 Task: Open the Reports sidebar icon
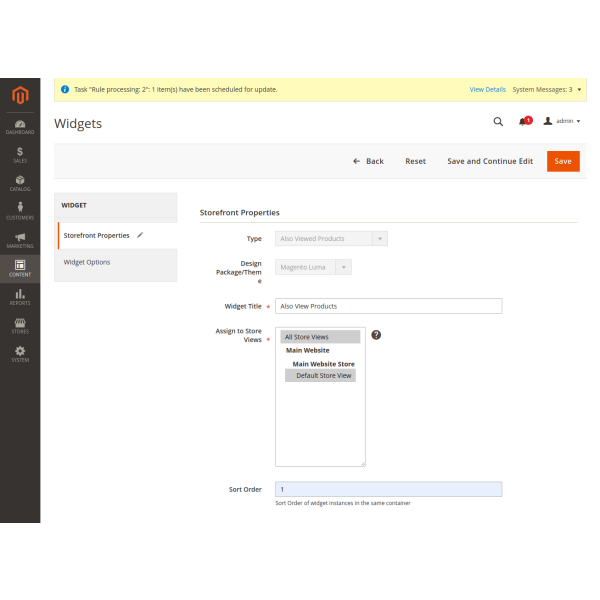20,297
